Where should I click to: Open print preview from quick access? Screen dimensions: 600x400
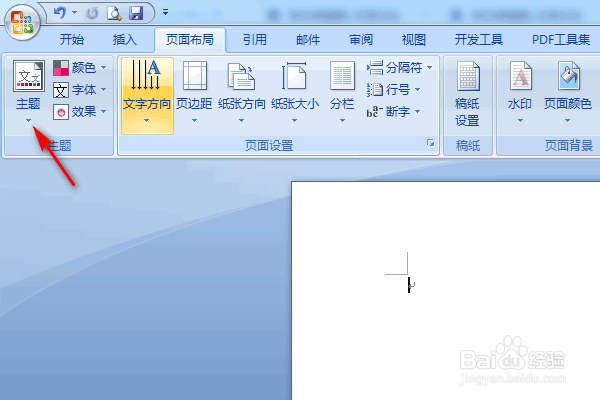click(x=114, y=13)
